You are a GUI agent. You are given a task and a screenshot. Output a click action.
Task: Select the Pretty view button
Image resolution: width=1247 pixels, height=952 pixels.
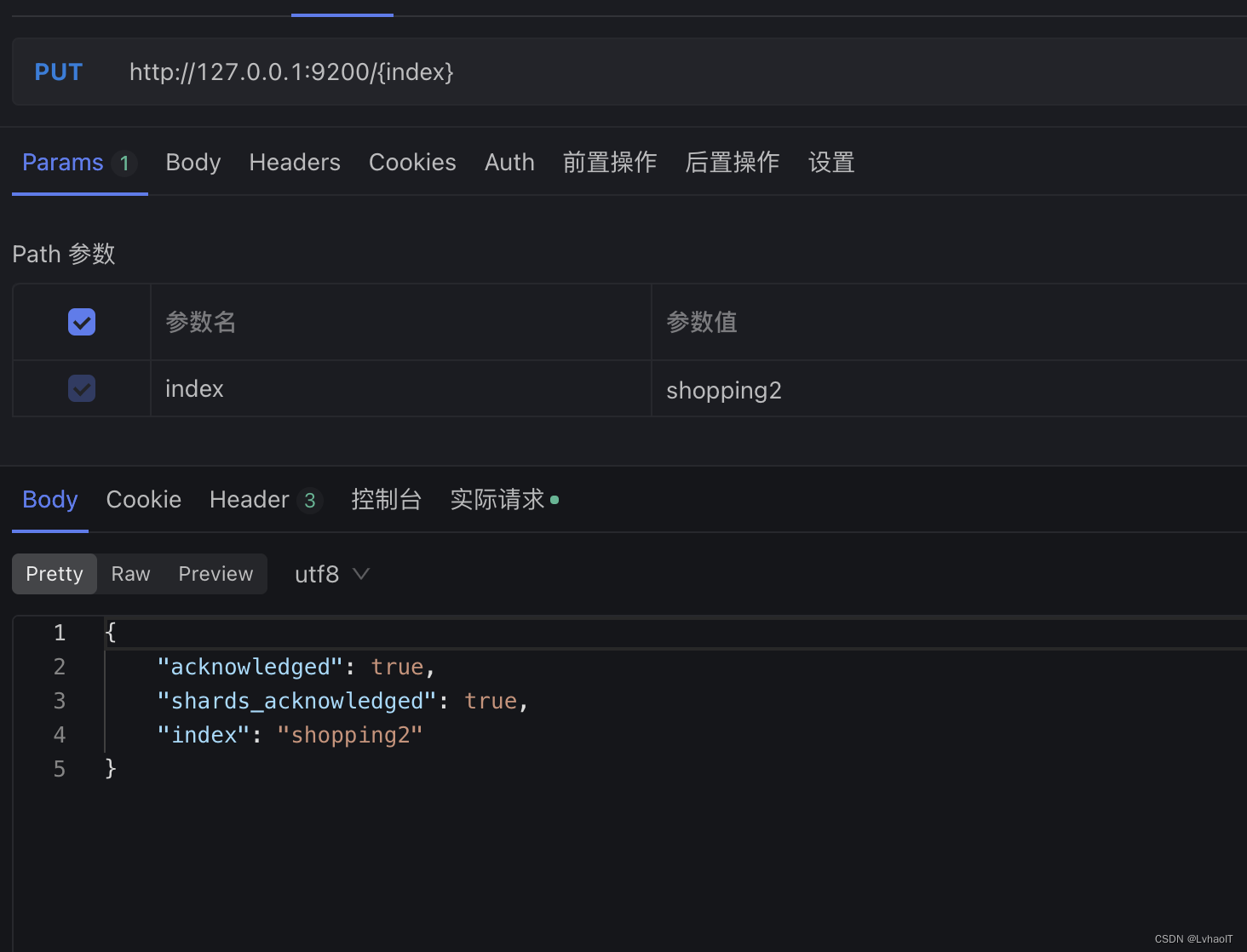(x=55, y=574)
